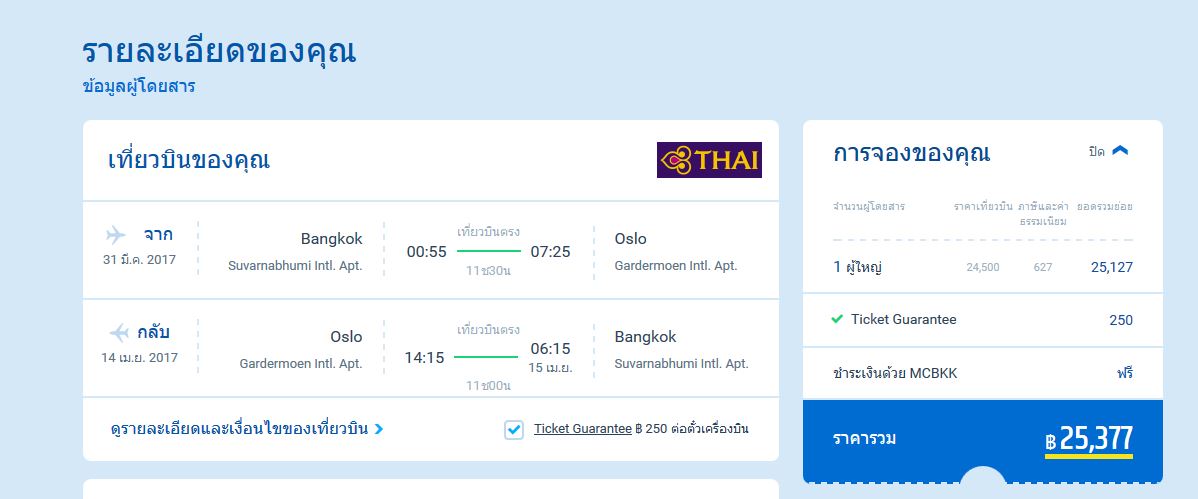The width and height of the screenshot is (1198, 499).
Task: Expand flight details and conditions arrow
Action: point(380,429)
